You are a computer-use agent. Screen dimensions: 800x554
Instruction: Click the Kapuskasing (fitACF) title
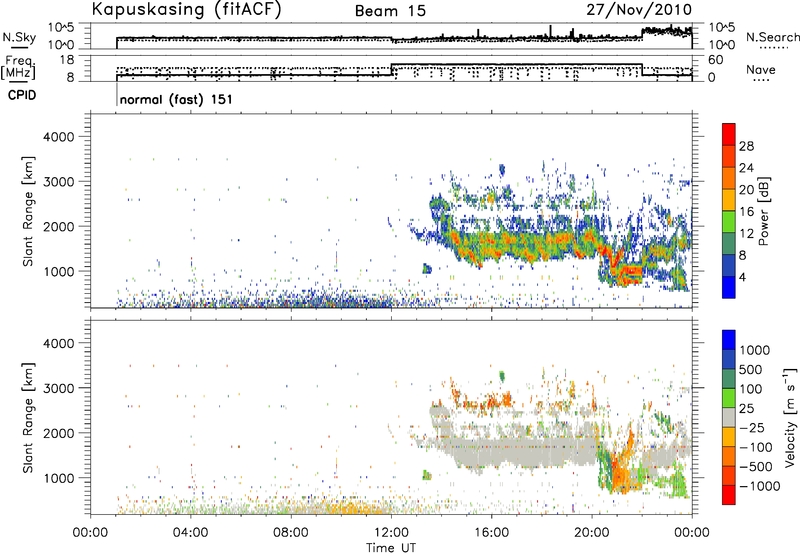(187, 10)
